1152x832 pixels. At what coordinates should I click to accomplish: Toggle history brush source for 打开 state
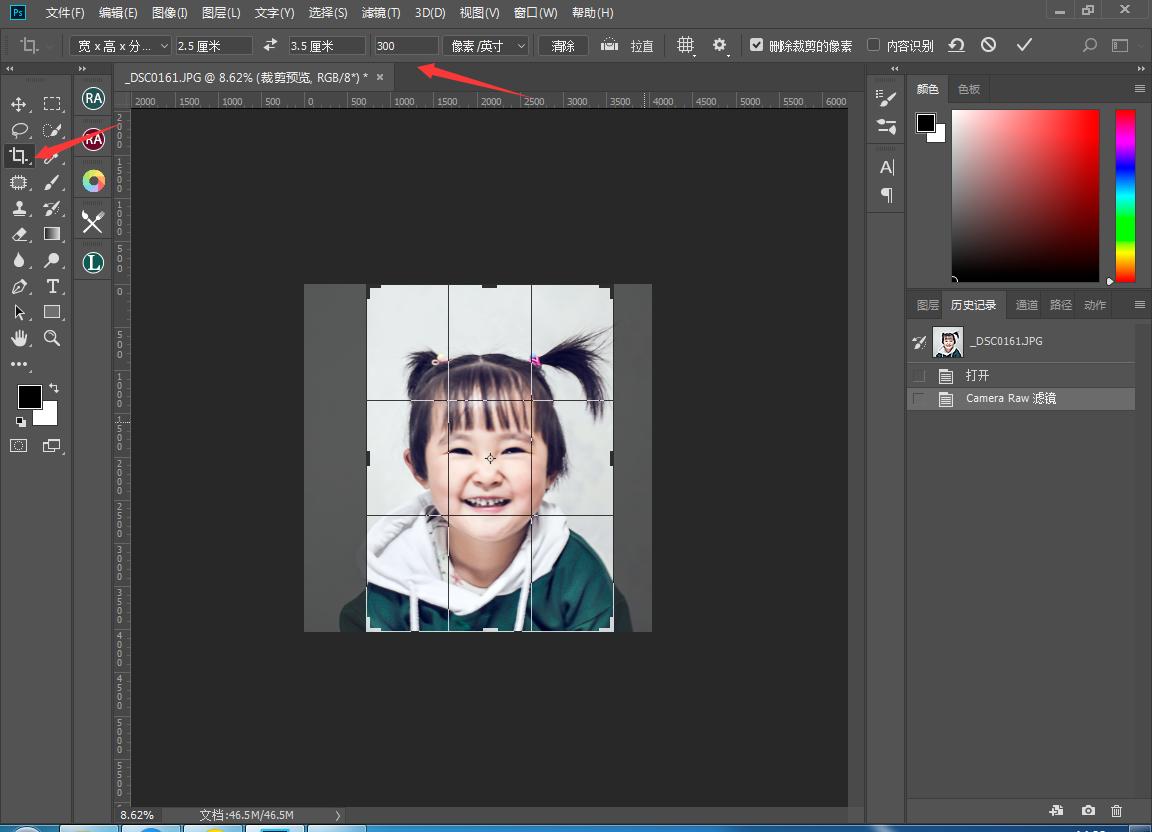click(x=919, y=376)
